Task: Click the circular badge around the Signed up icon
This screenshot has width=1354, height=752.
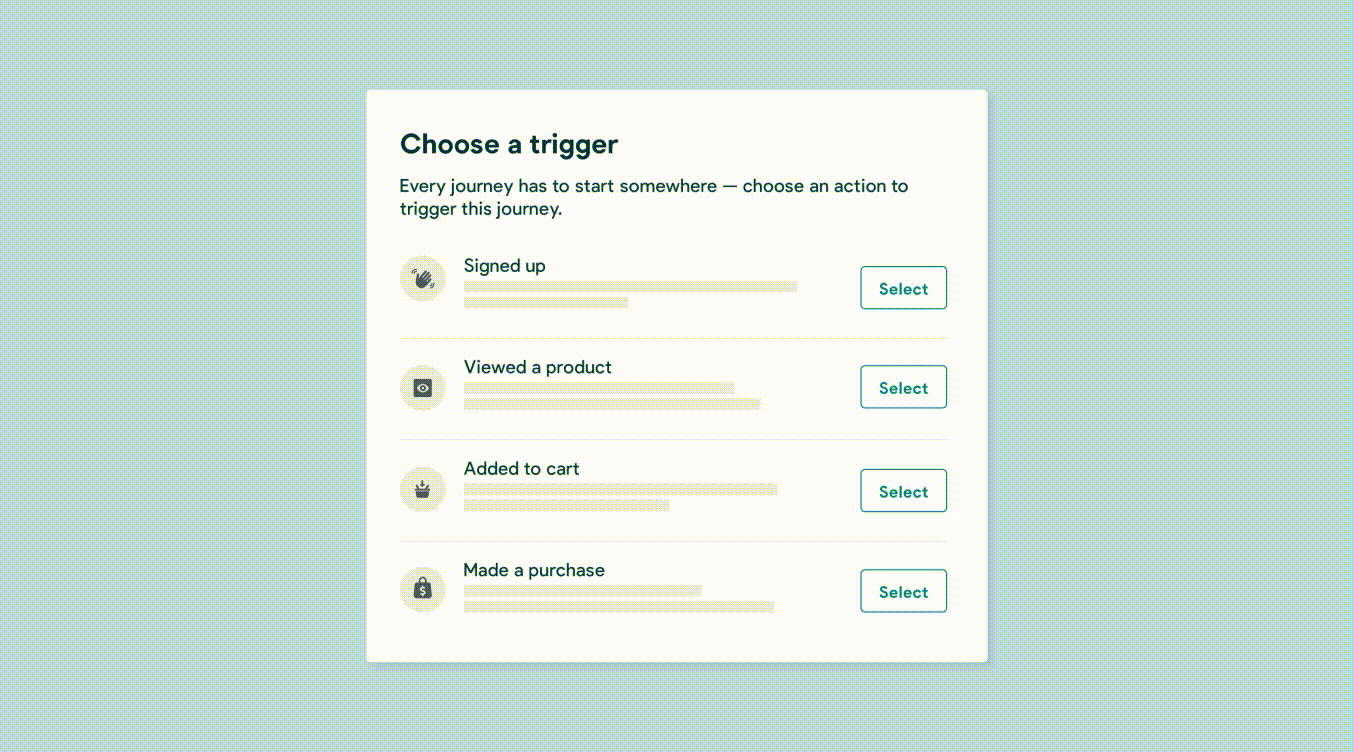Action: pos(422,278)
